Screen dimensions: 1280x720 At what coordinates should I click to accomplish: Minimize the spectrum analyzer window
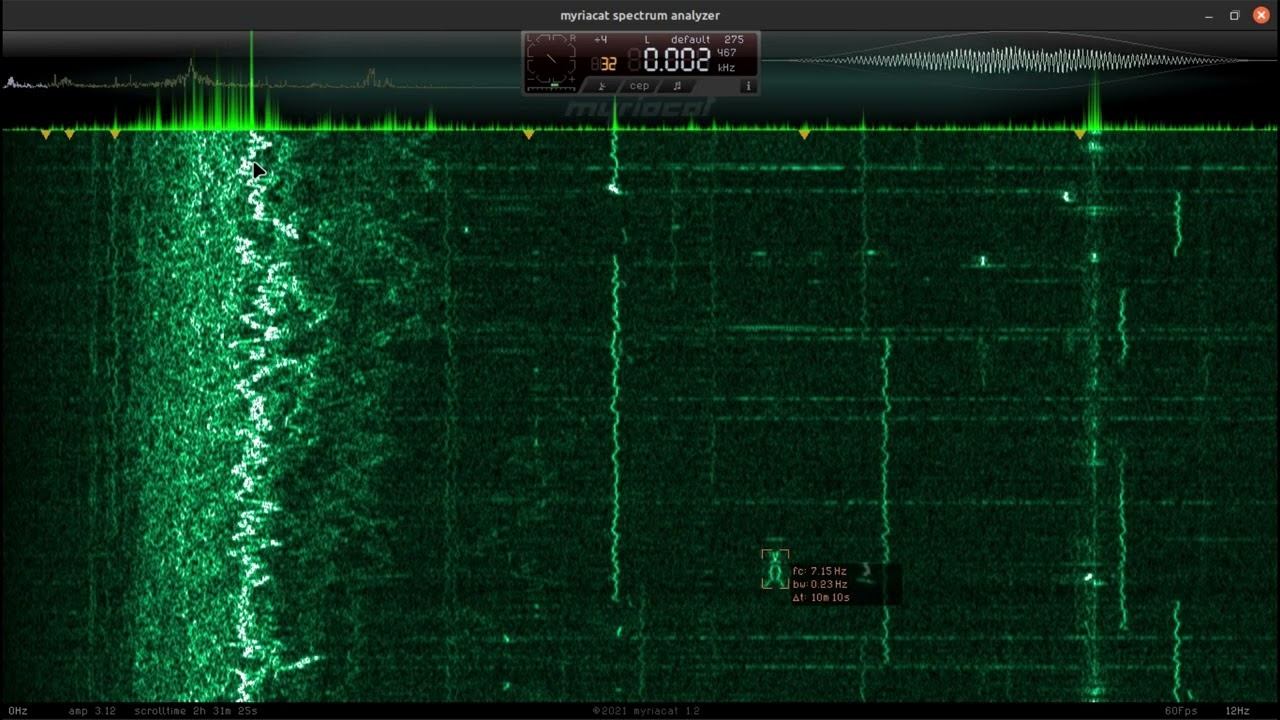coord(1209,15)
